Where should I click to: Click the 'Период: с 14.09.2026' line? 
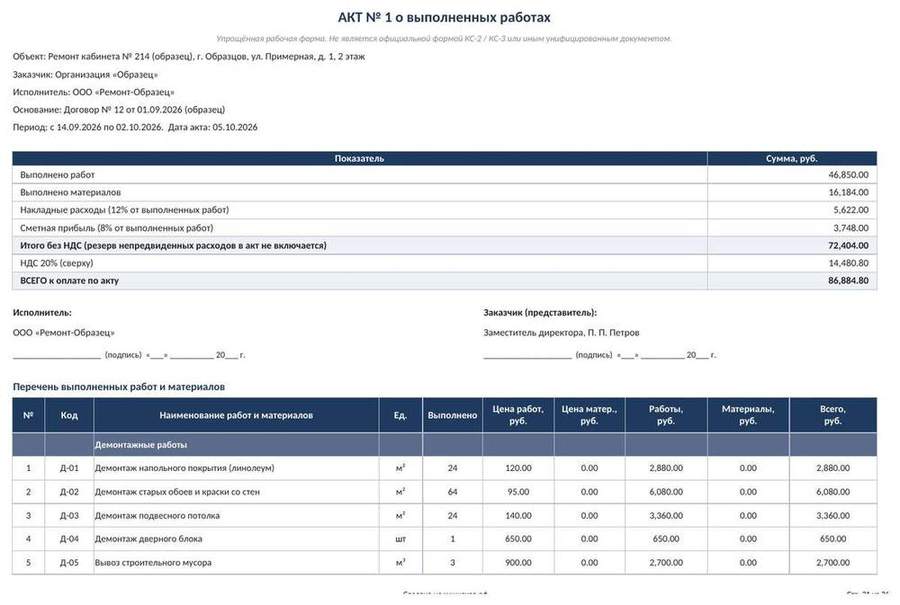coord(135,127)
